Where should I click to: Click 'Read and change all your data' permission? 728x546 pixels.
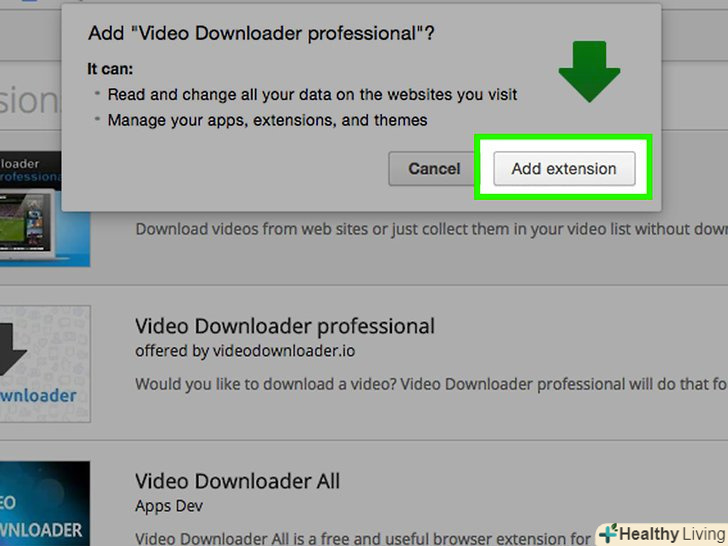[312, 94]
